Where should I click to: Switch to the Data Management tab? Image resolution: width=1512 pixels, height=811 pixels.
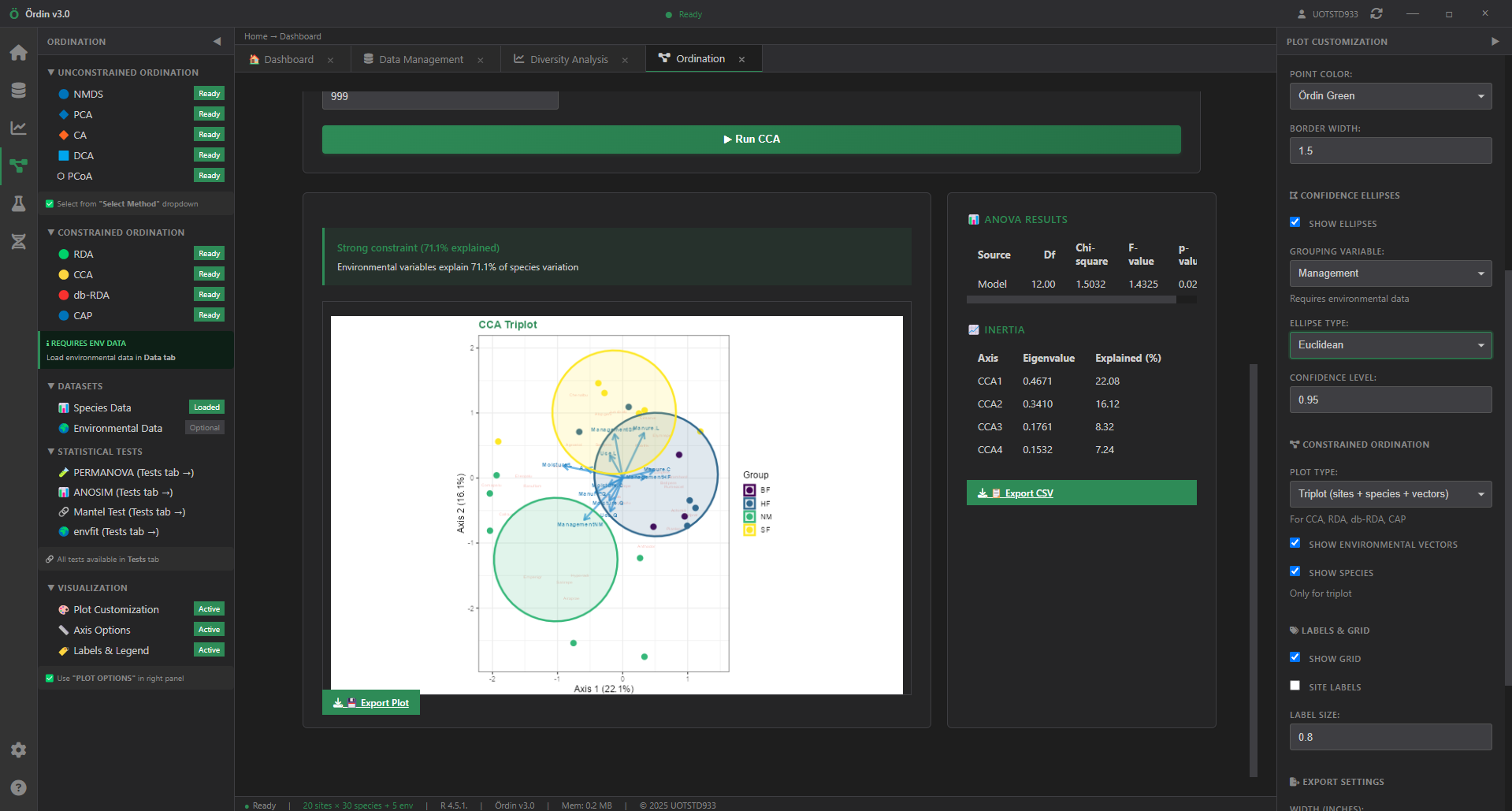(421, 59)
